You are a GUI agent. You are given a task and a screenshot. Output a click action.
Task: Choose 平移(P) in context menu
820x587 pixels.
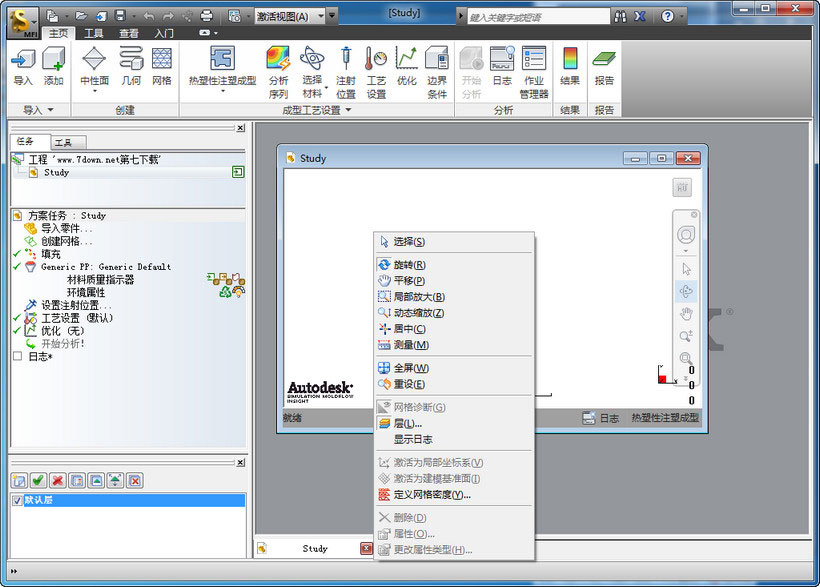pyautogui.click(x=453, y=281)
